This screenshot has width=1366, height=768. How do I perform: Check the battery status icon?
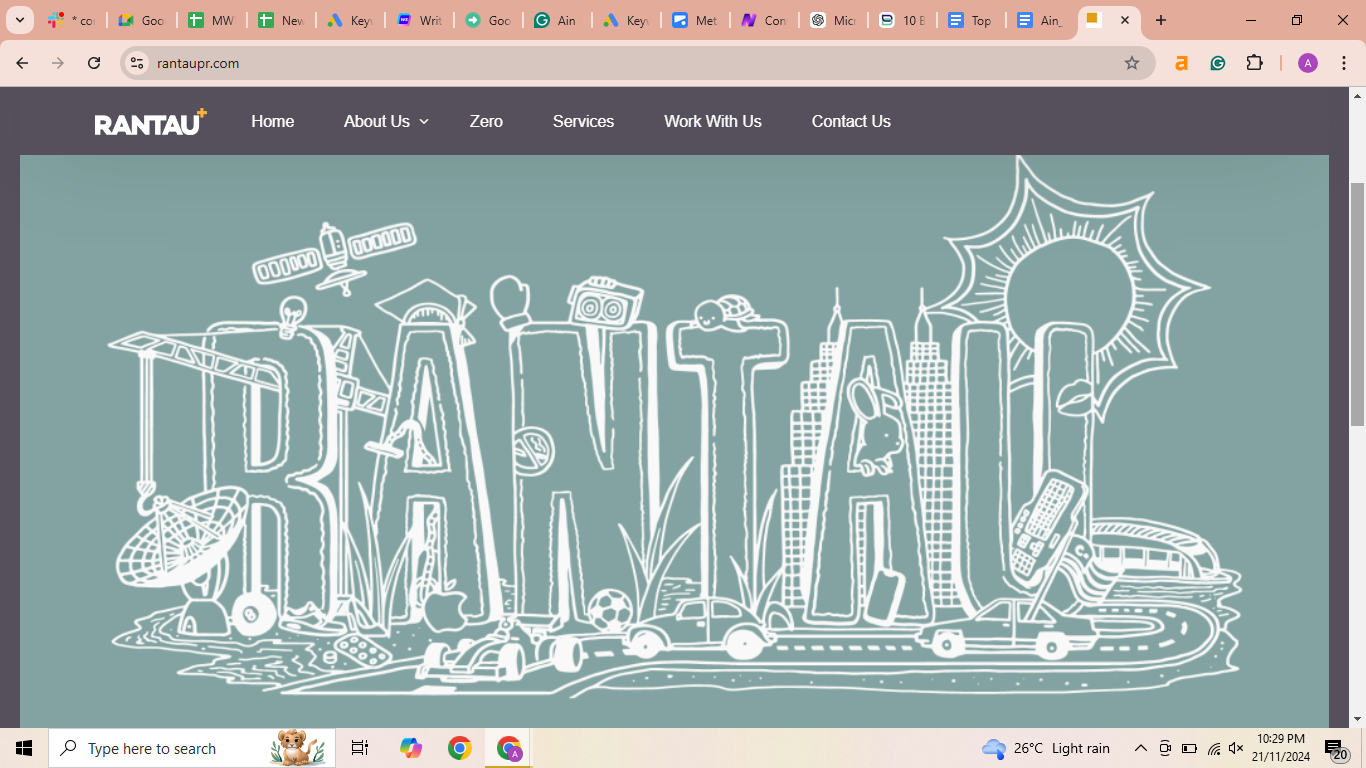click(x=1189, y=748)
